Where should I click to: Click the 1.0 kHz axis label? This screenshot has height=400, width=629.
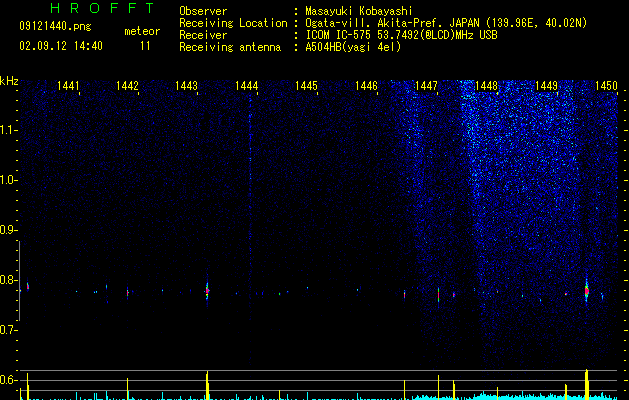coord(8,181)
